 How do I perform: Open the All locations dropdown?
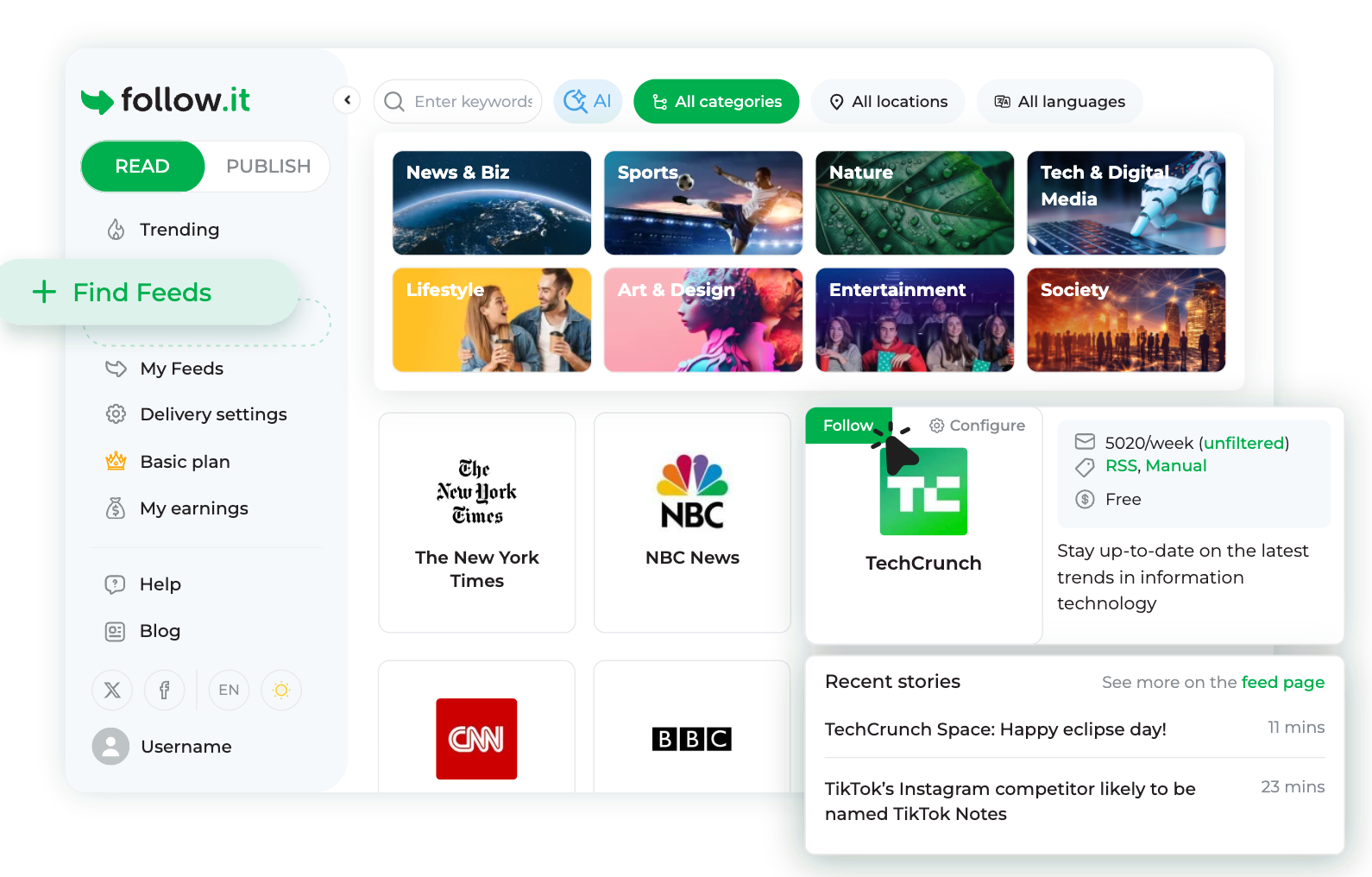point(888,102)
